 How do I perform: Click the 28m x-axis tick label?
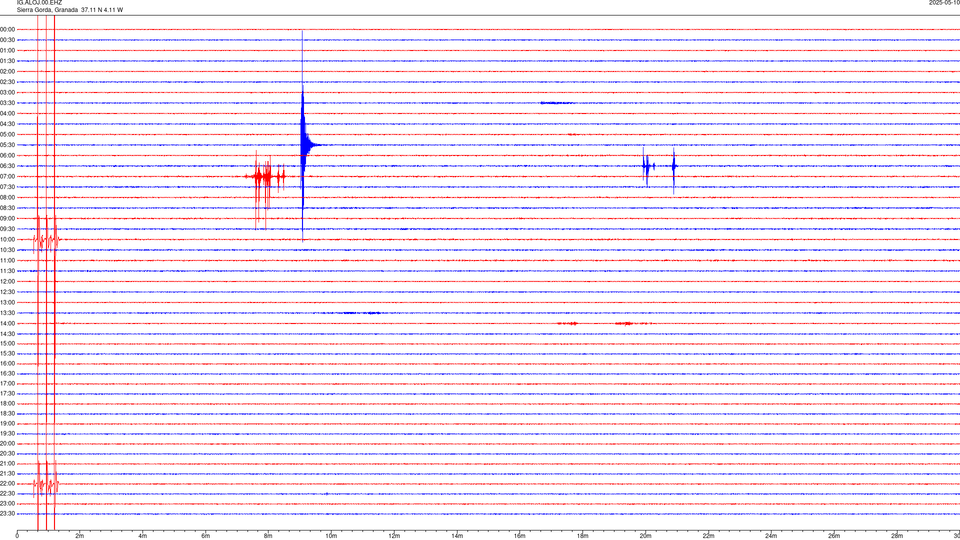[897, 536]
